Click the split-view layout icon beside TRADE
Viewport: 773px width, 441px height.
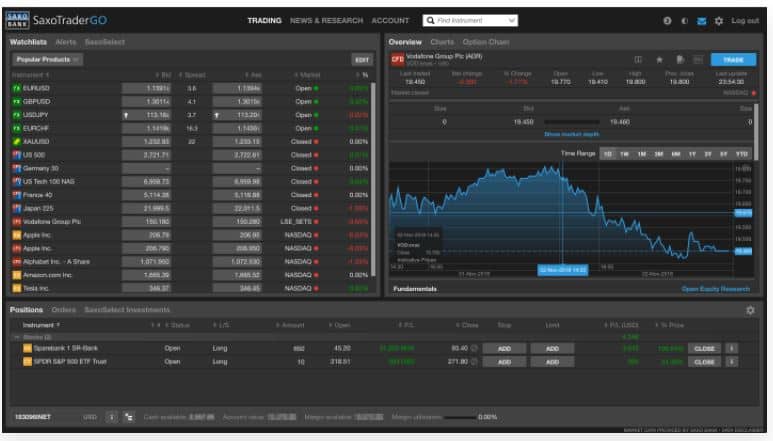tap(638, 60)
